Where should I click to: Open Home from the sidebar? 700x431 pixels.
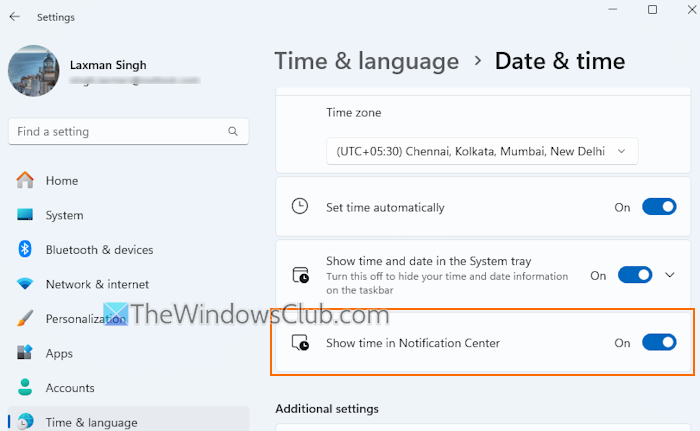pyautogui.click(x=62, y=181)
